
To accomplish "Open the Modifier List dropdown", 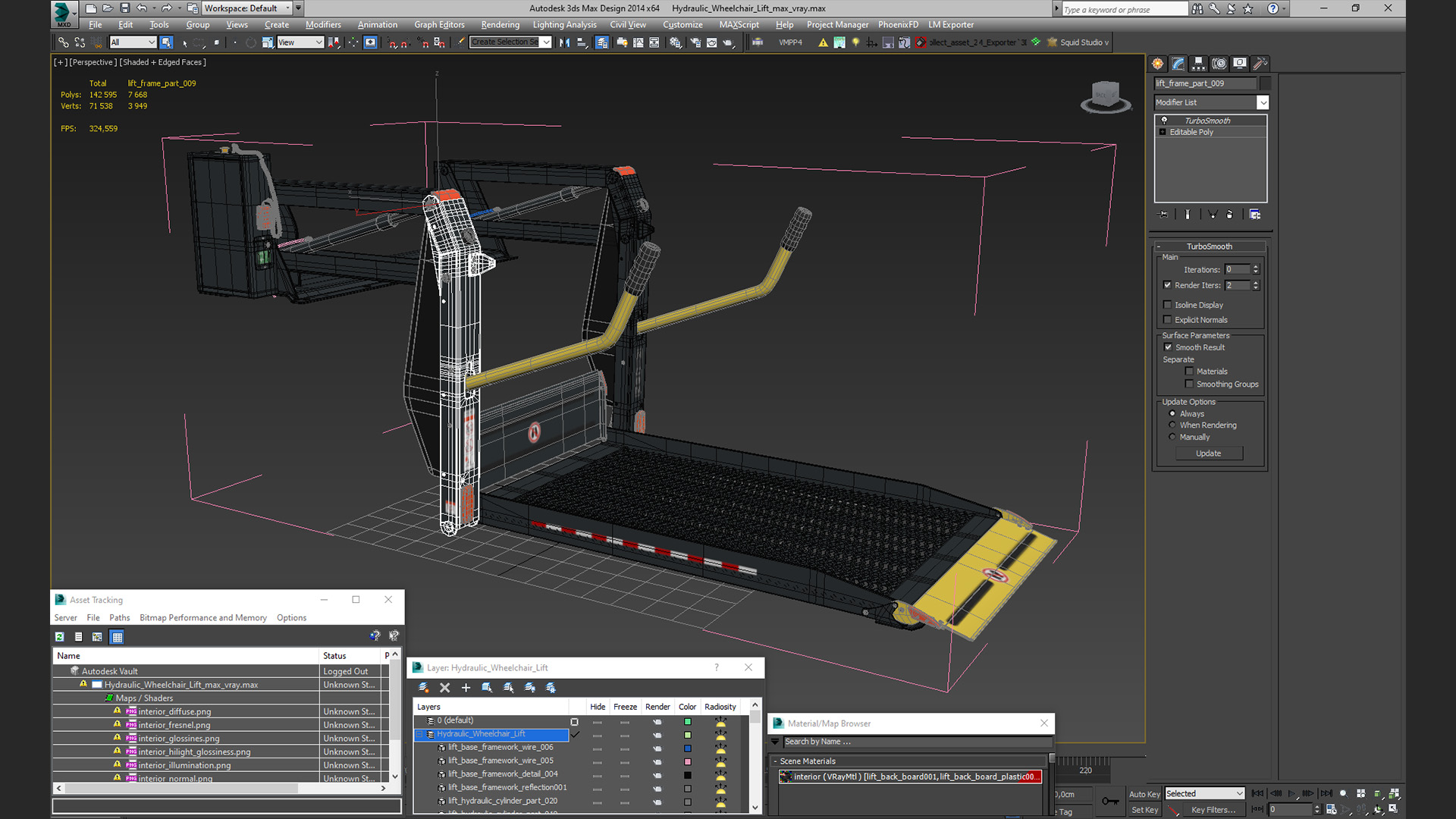I will pyautogui.click(x=1263, y=102).
